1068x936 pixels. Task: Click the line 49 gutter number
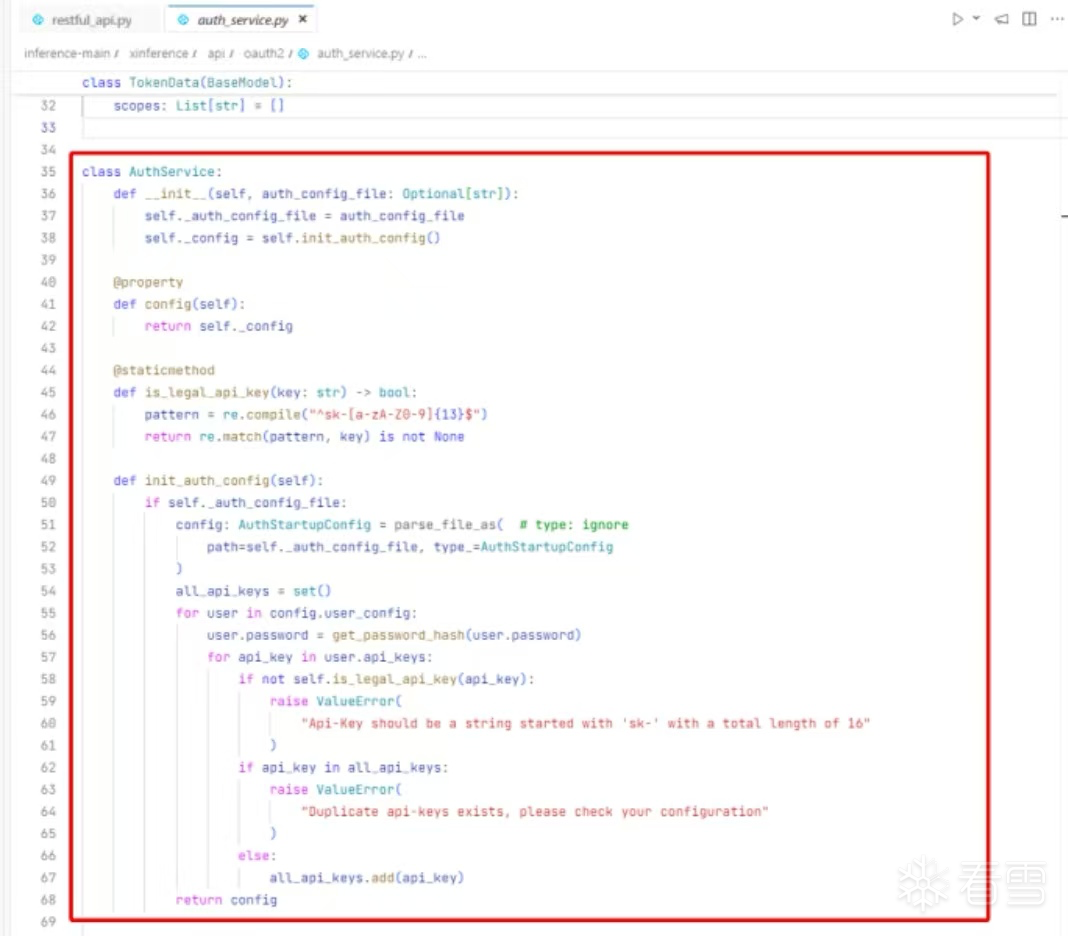tap(49, 480)
